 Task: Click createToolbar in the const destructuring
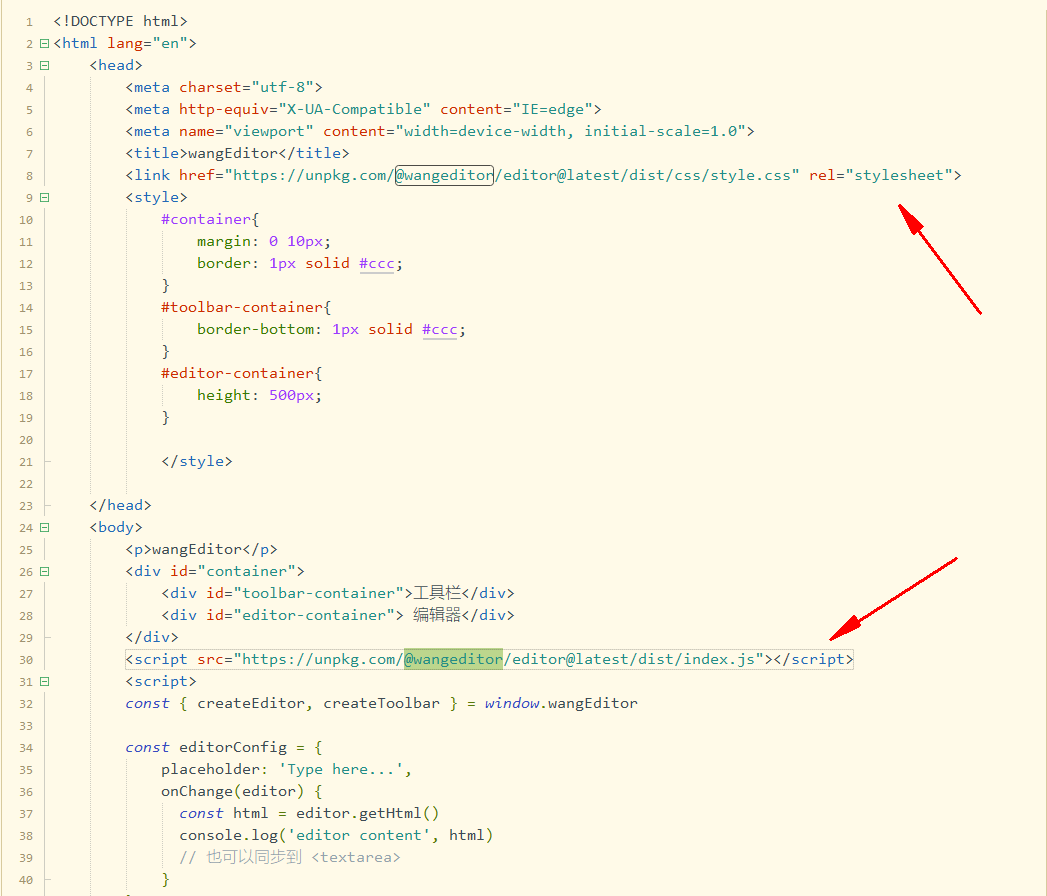click(x=381, y=704)
